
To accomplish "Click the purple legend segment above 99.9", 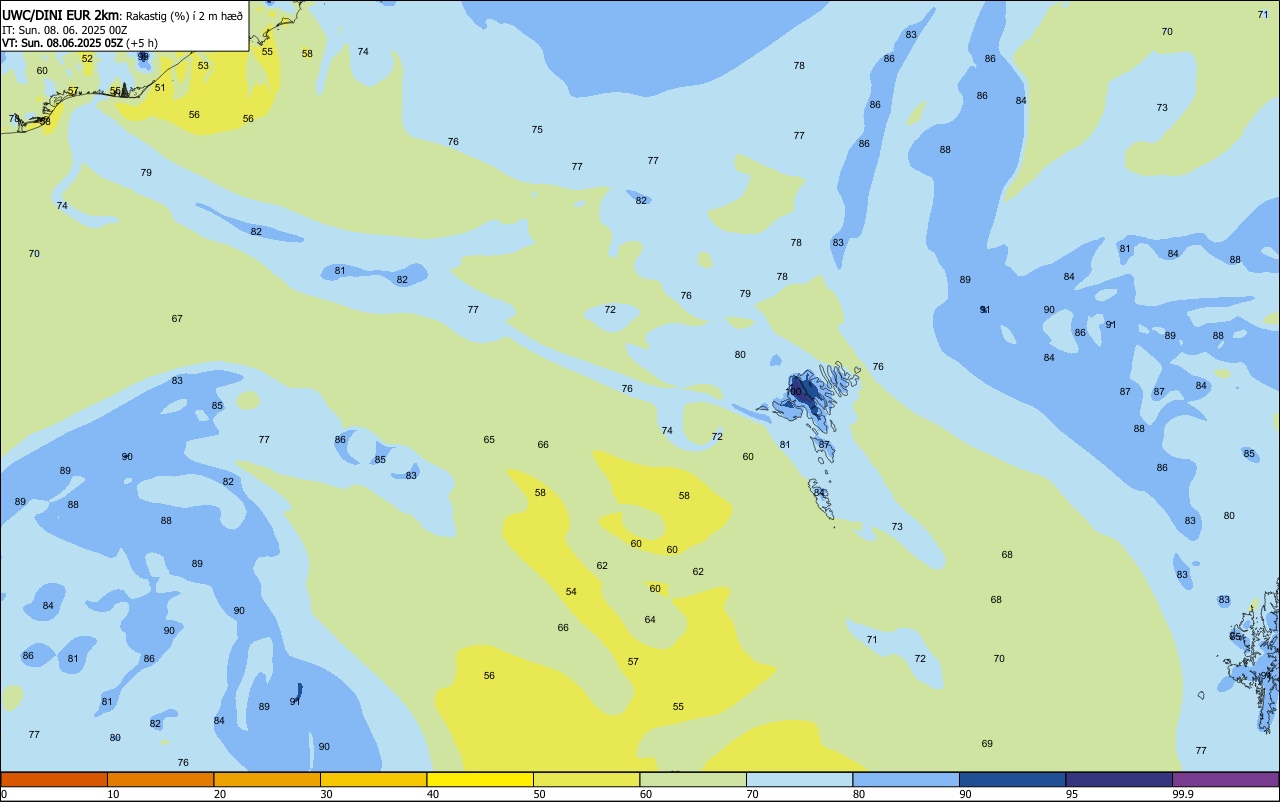I will coord(1225,779).
